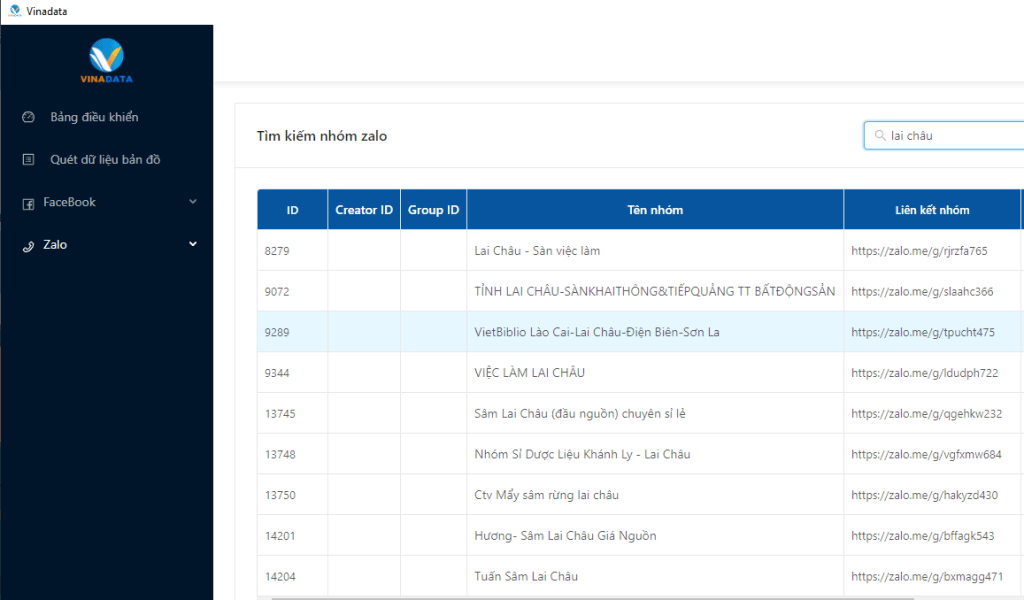
Task: Select row VIỆC LÀM LAI CHÂU
Action: coord(529,373)
